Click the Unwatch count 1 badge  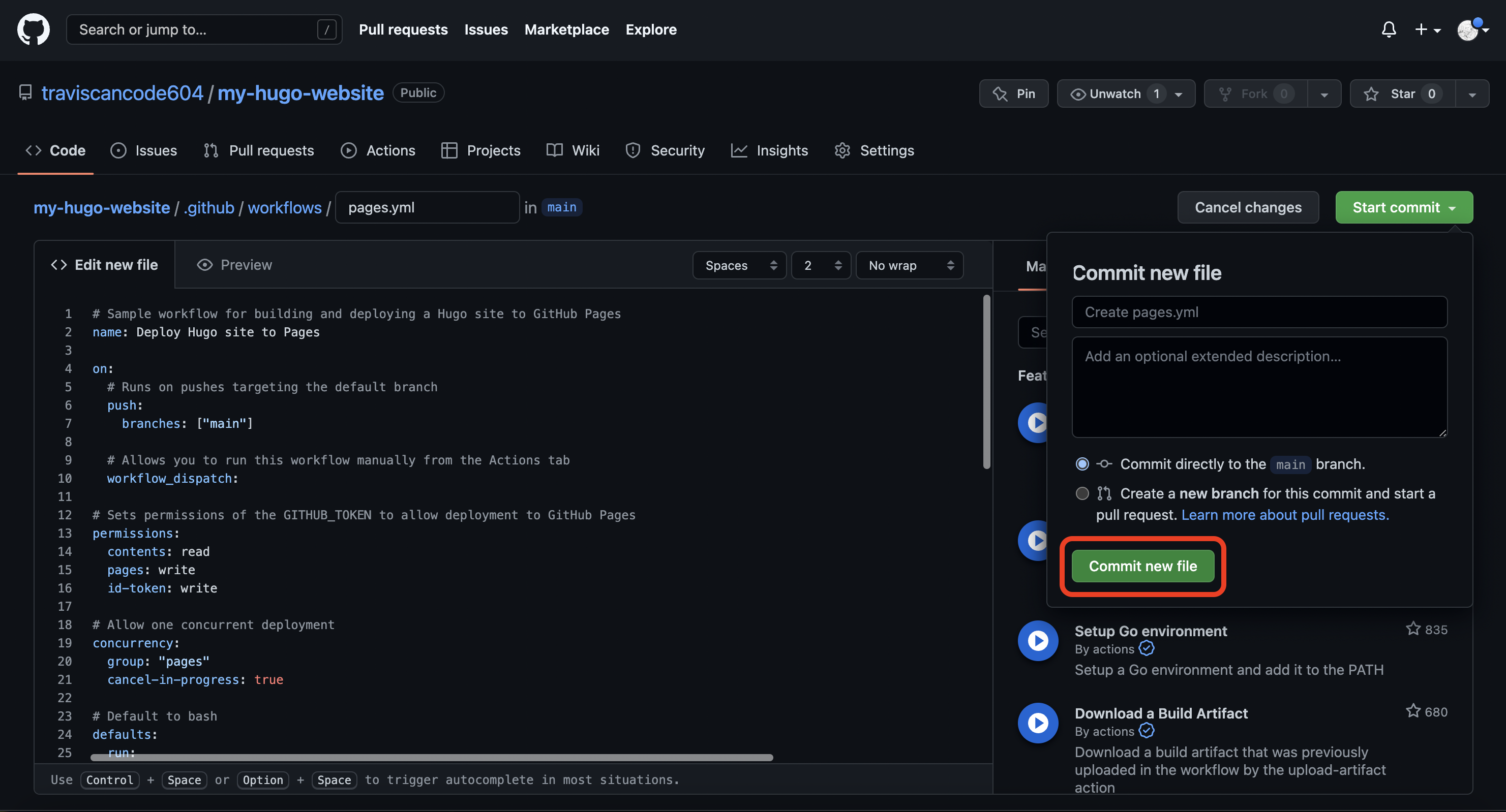[x=1156, y=93]
